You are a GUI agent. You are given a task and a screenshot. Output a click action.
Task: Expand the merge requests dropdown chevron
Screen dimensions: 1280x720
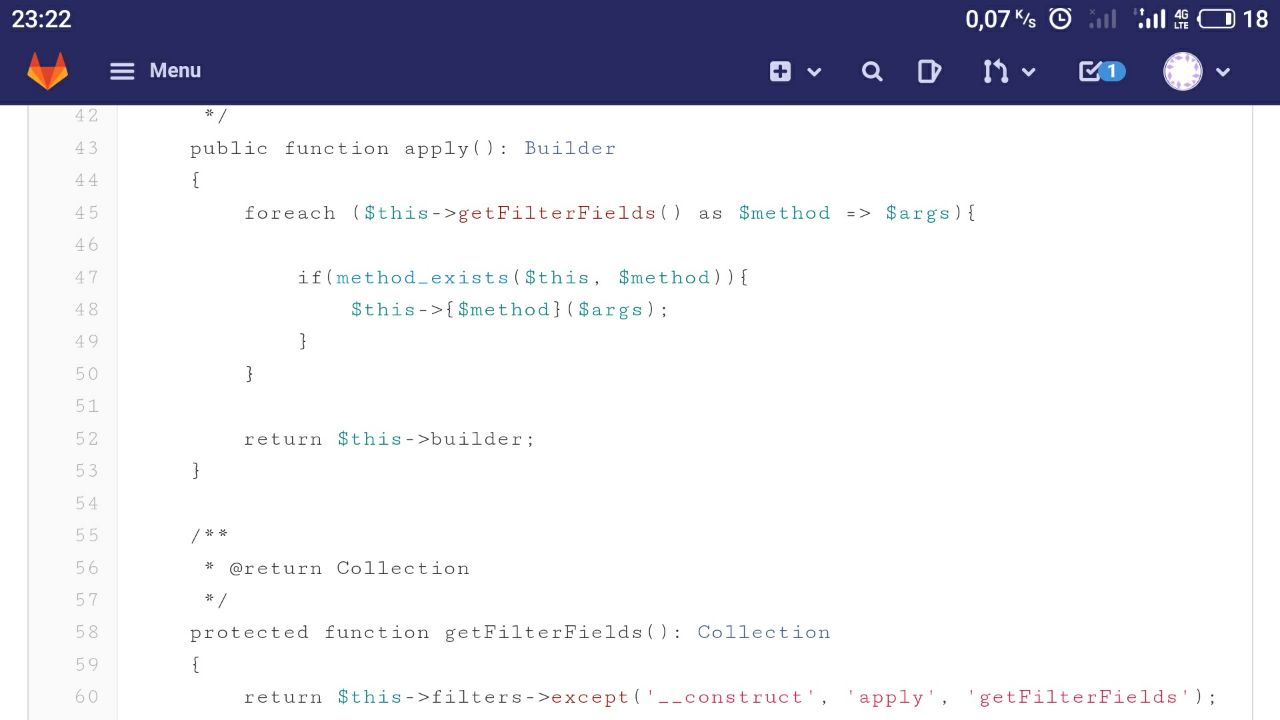1029,72
